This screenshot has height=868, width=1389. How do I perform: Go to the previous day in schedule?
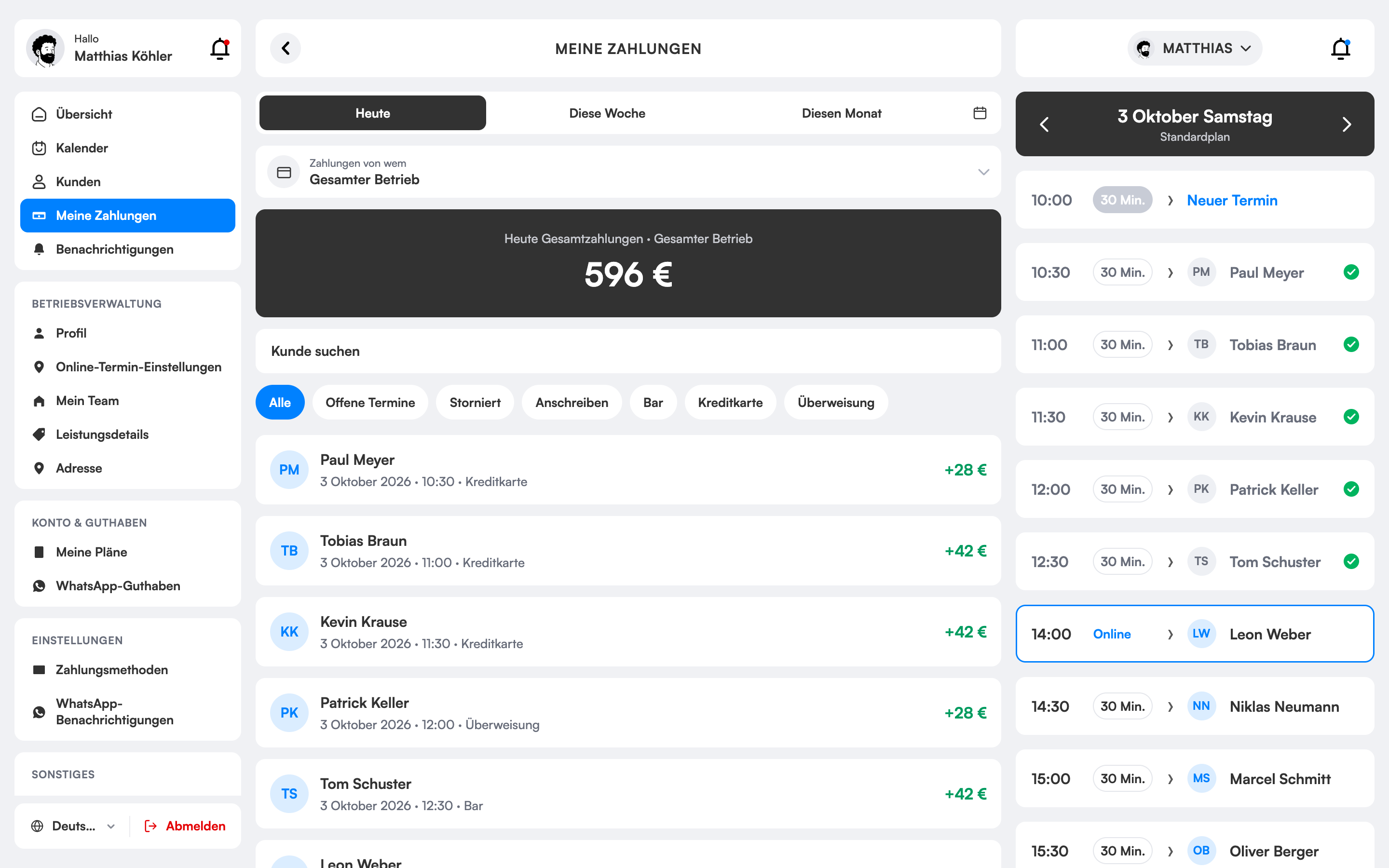click(x=1044, y=124)
